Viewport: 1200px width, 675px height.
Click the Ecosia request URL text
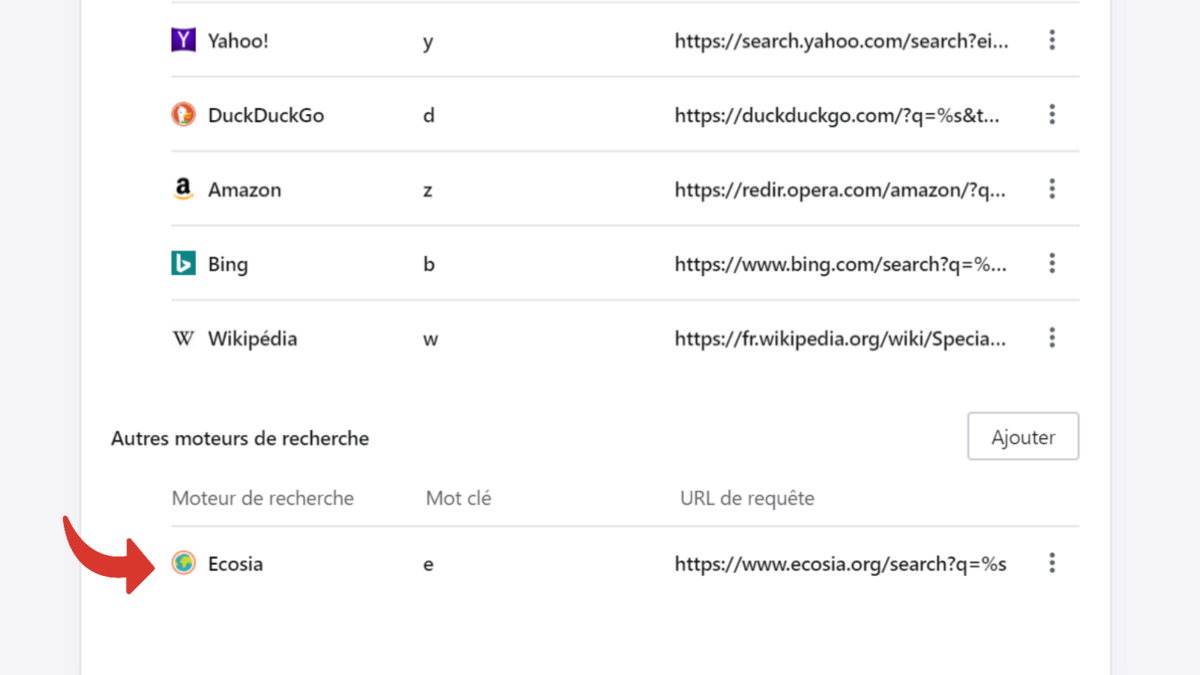pyautogui.click(x=840, y=564)
